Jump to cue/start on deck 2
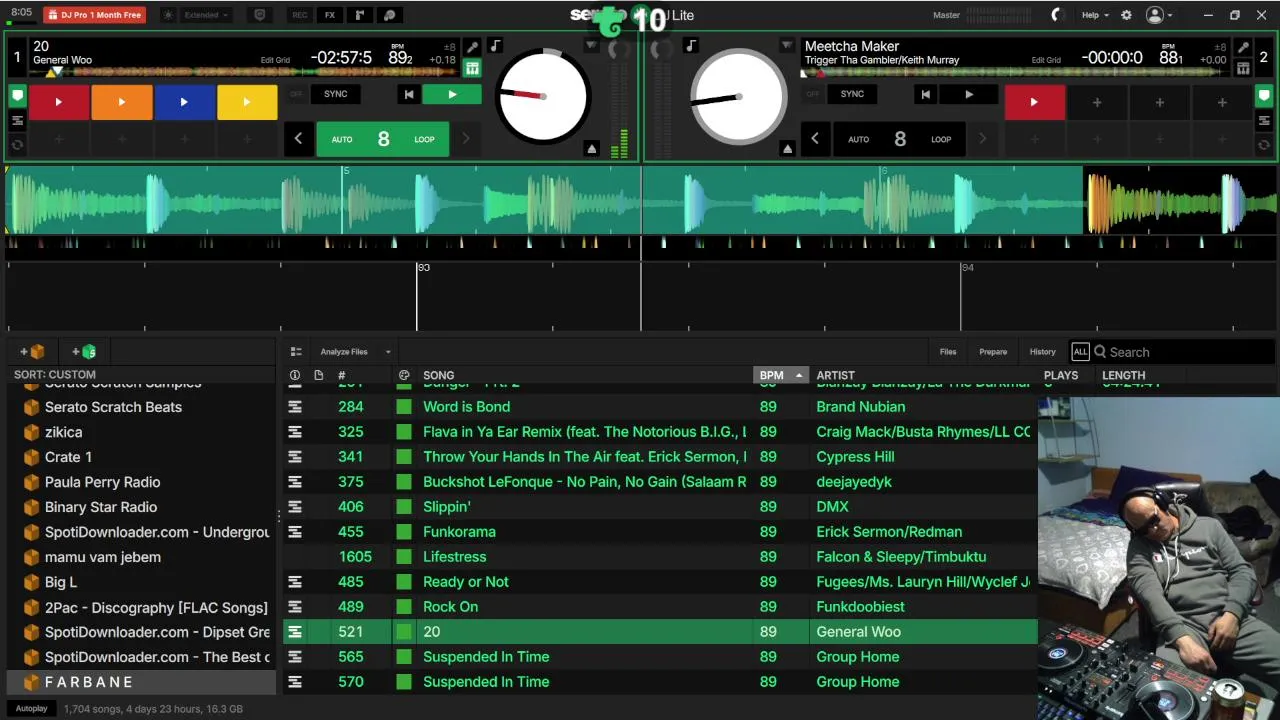 point(925,94)
